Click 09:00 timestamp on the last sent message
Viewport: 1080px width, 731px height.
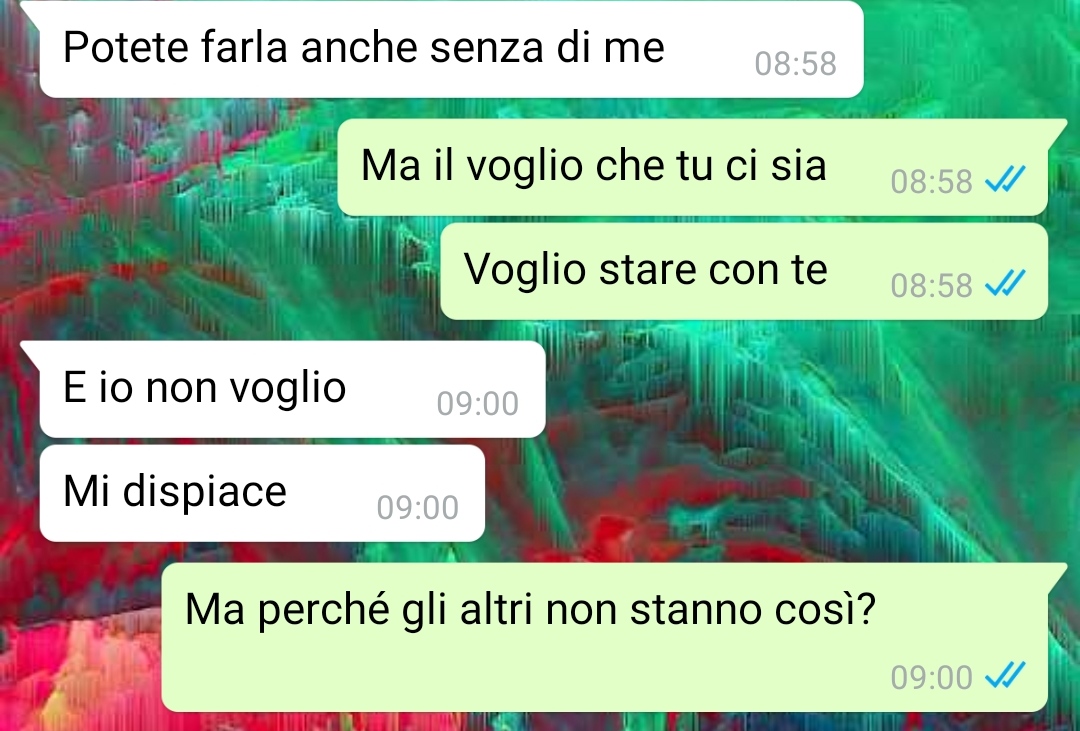point(931,678)
